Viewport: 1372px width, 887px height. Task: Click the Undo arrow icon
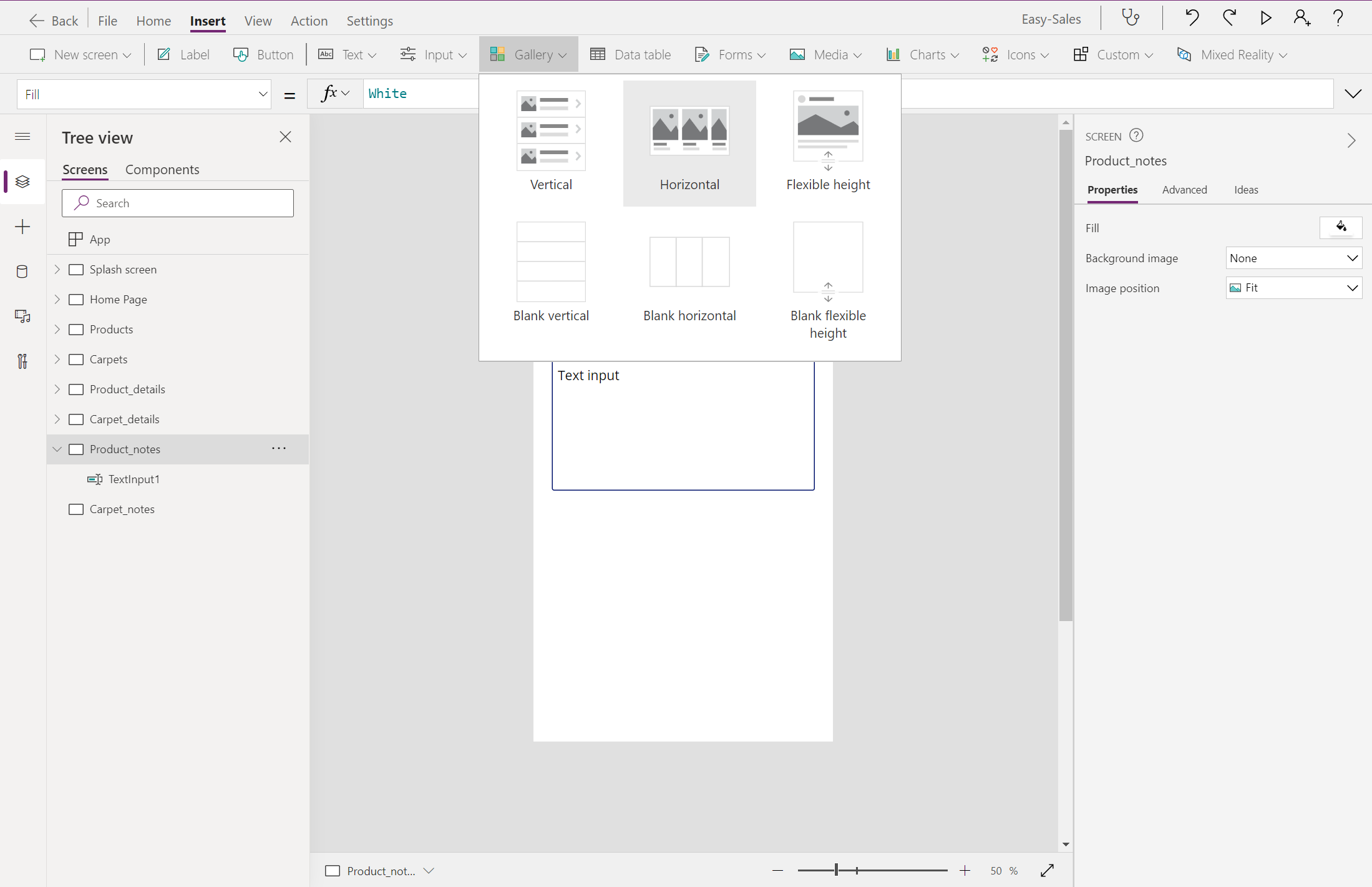click(x=1191, y=18)
